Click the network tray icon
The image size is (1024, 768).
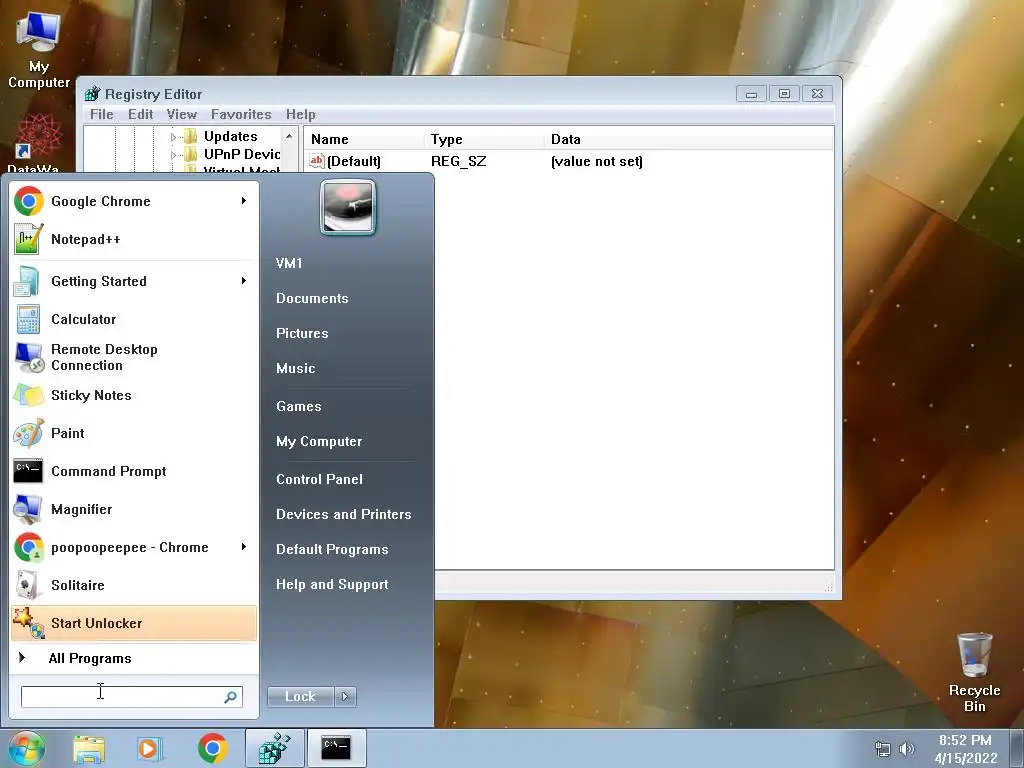coord(882,748)
